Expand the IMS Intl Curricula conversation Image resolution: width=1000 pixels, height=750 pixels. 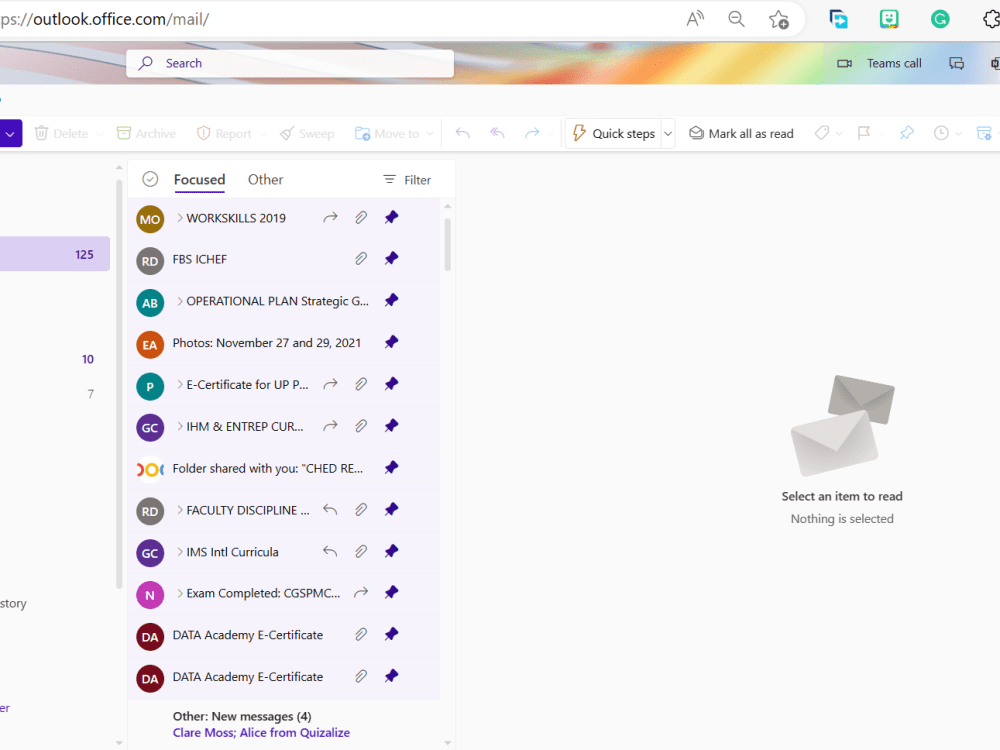coord(180,552)
